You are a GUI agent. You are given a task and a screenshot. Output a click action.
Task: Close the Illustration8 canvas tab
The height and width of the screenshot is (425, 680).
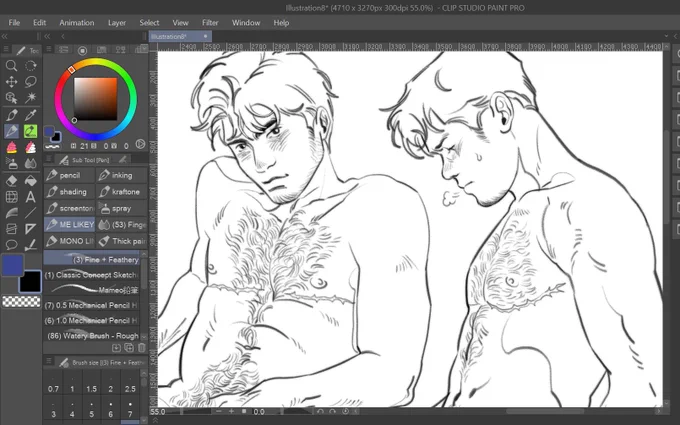coord(206,36)
